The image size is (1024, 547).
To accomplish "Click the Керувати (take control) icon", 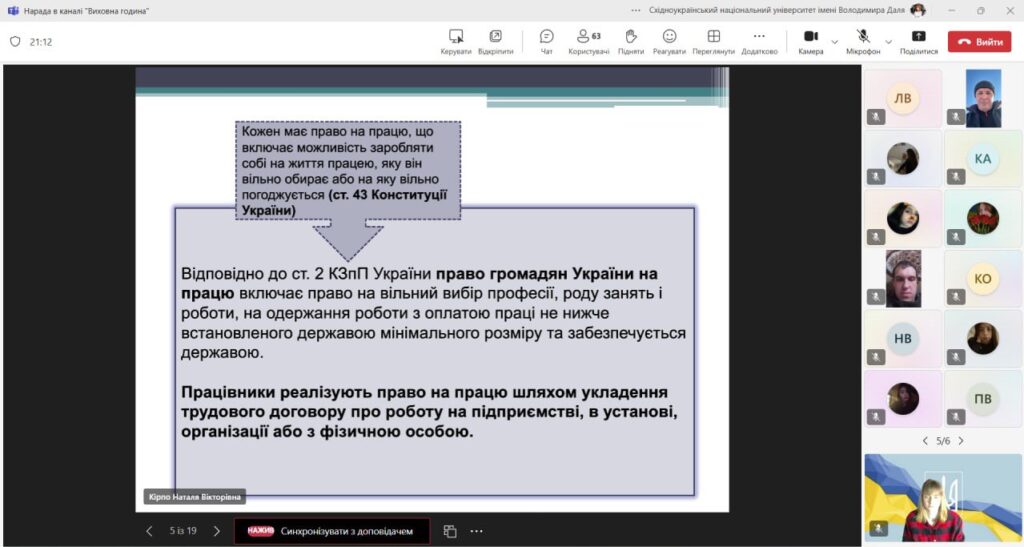I will pos(456,41).
